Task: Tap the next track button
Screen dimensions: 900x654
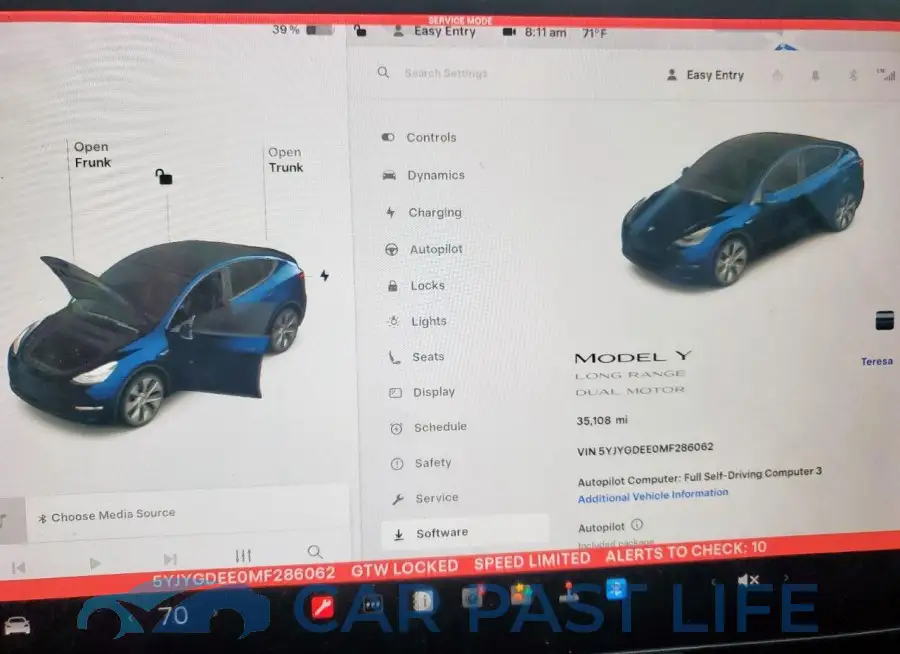Action: [x=170, y=559]
